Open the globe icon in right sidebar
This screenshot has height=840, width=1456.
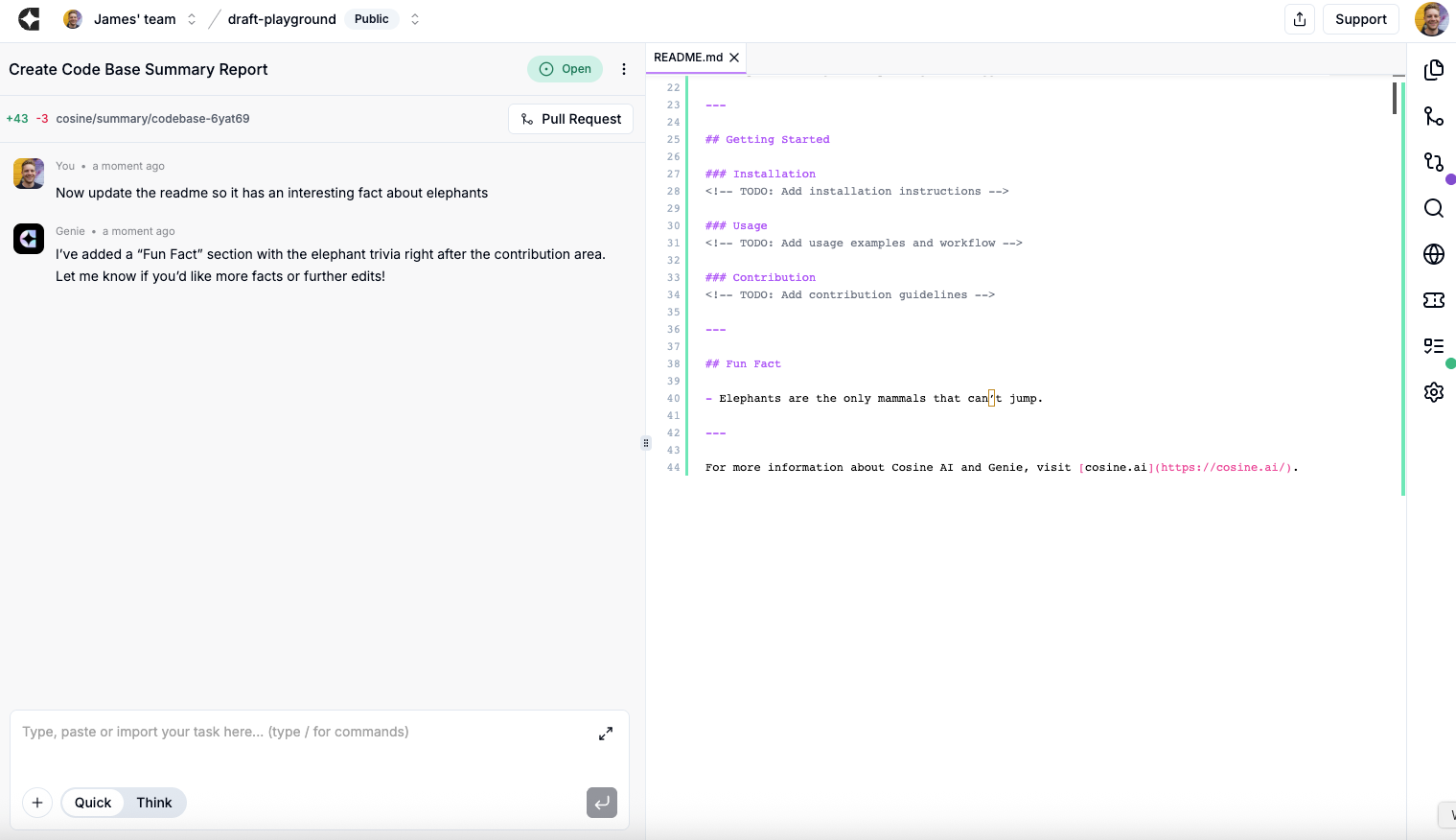1433,254
